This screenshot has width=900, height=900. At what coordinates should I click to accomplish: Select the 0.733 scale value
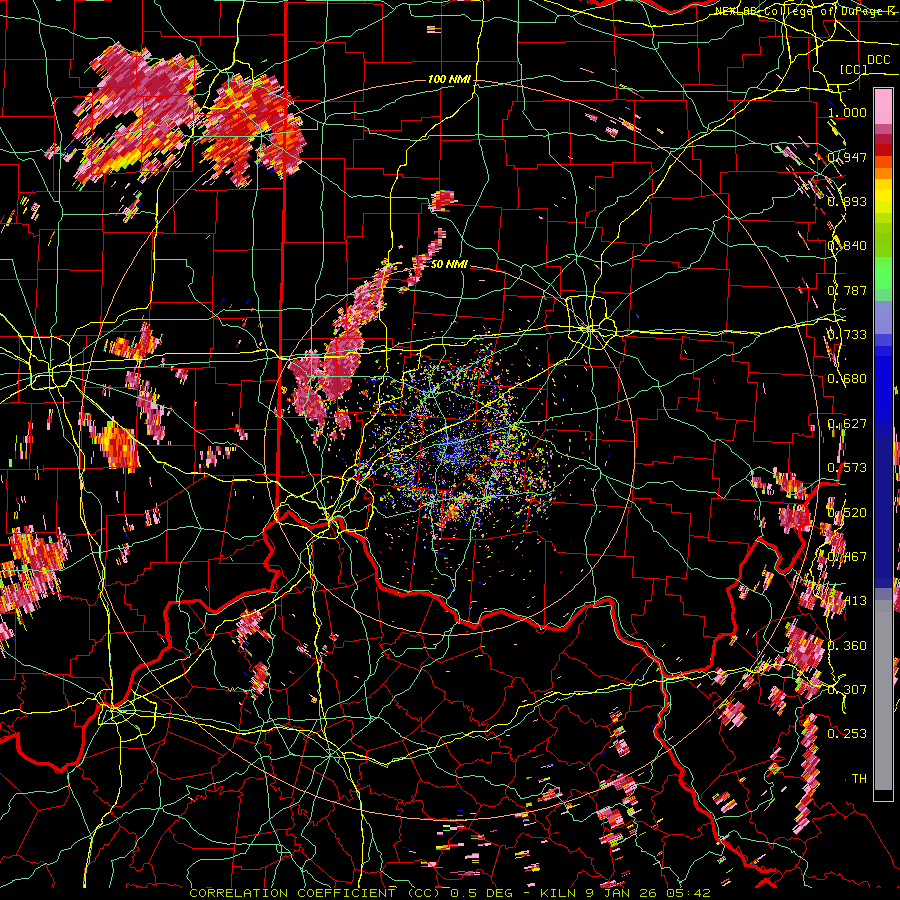tap(847, 335)
